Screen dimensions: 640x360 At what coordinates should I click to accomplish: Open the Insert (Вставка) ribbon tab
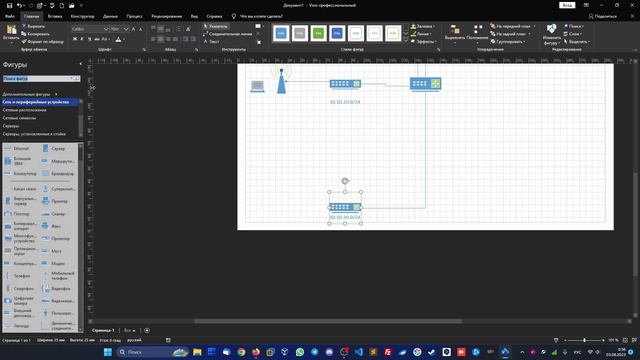click(55, 16)
